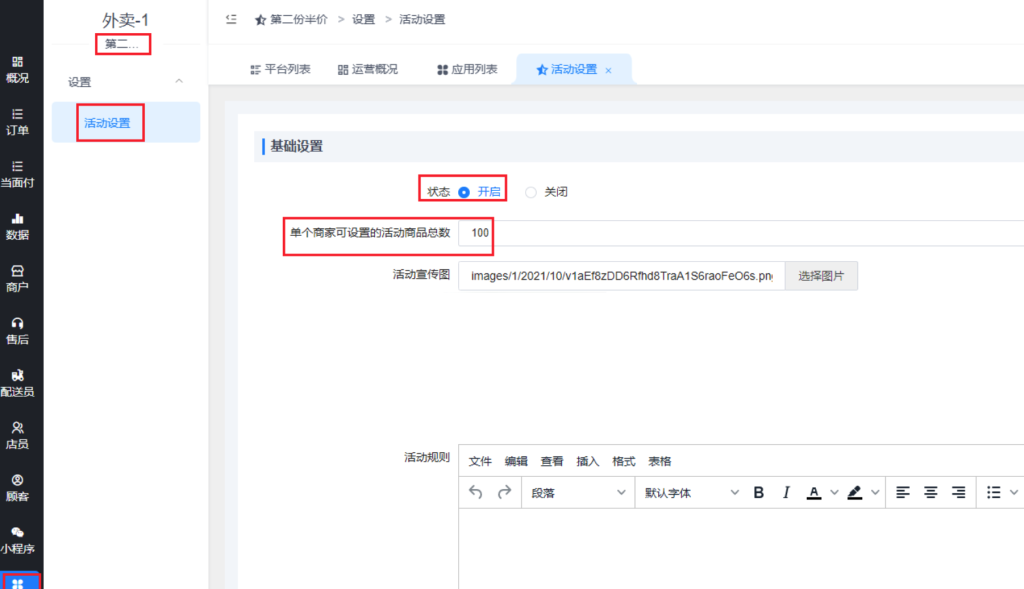Open text color picker dropdown arrow
The height and width of the screenshot is (589, 1024).
[x=834, y=492]
